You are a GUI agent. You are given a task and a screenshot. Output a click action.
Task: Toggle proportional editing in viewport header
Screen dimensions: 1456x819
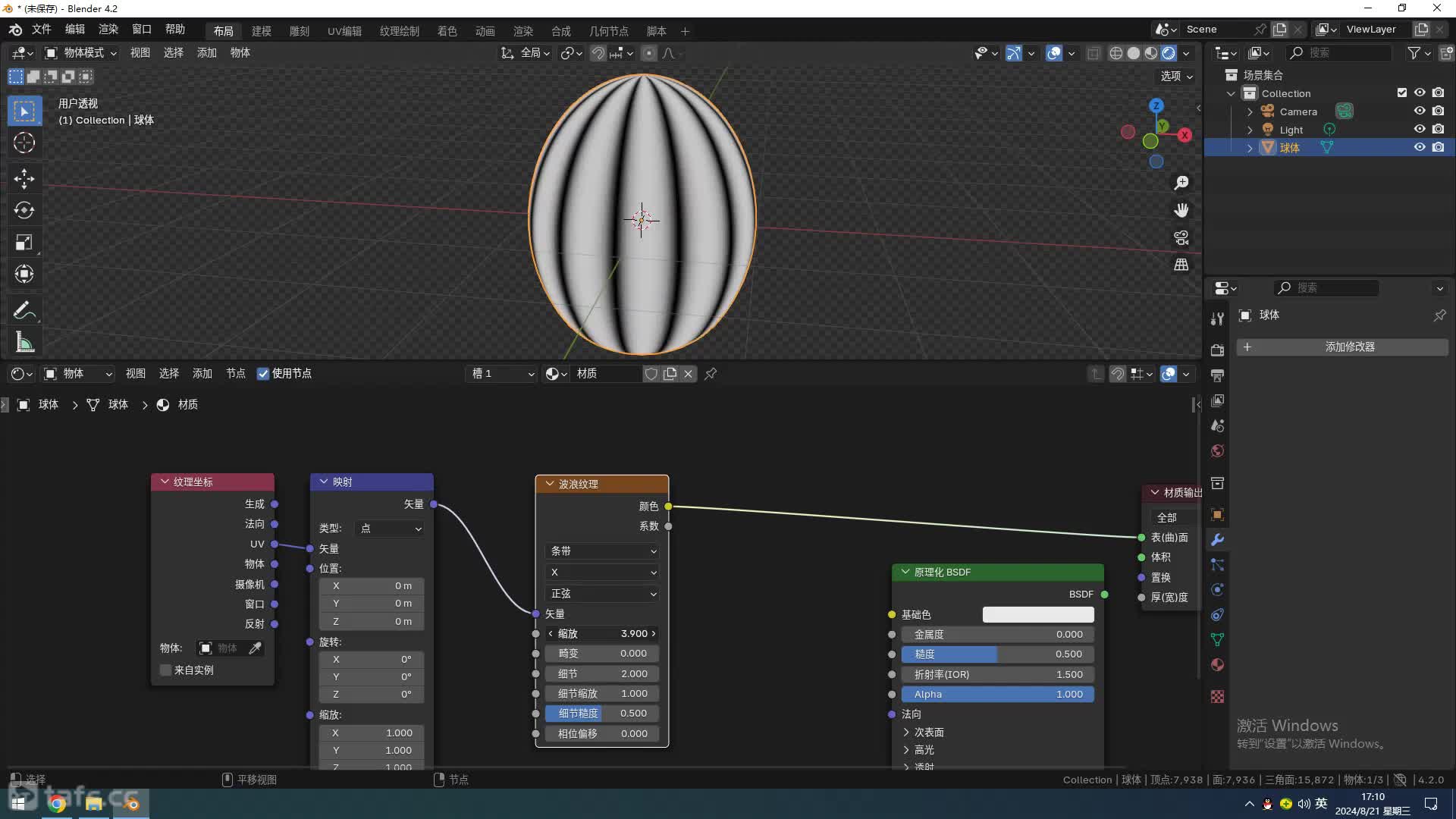[x=648, y=53]
